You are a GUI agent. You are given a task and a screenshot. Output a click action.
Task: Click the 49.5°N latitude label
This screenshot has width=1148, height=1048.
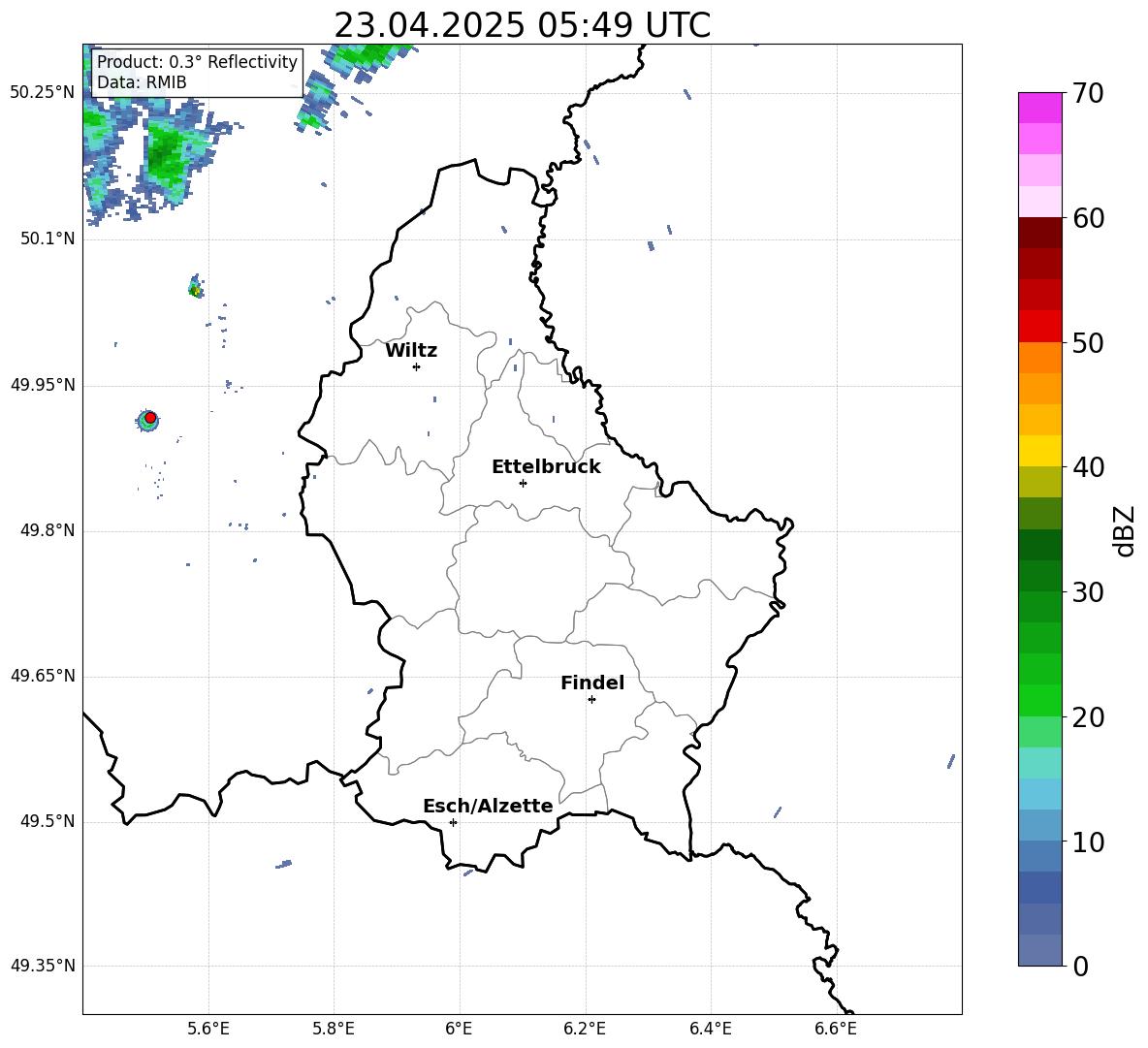pyautogui.click(x=47, y=821)
